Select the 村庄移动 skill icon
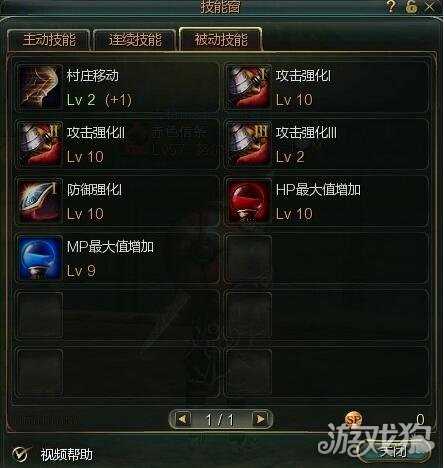 pos(39,87)
